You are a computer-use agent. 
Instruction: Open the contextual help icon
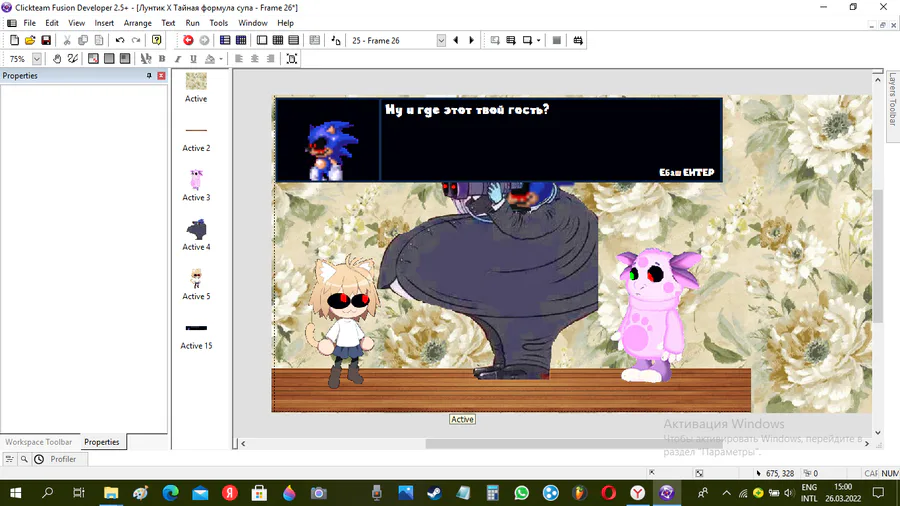(157, 40)
